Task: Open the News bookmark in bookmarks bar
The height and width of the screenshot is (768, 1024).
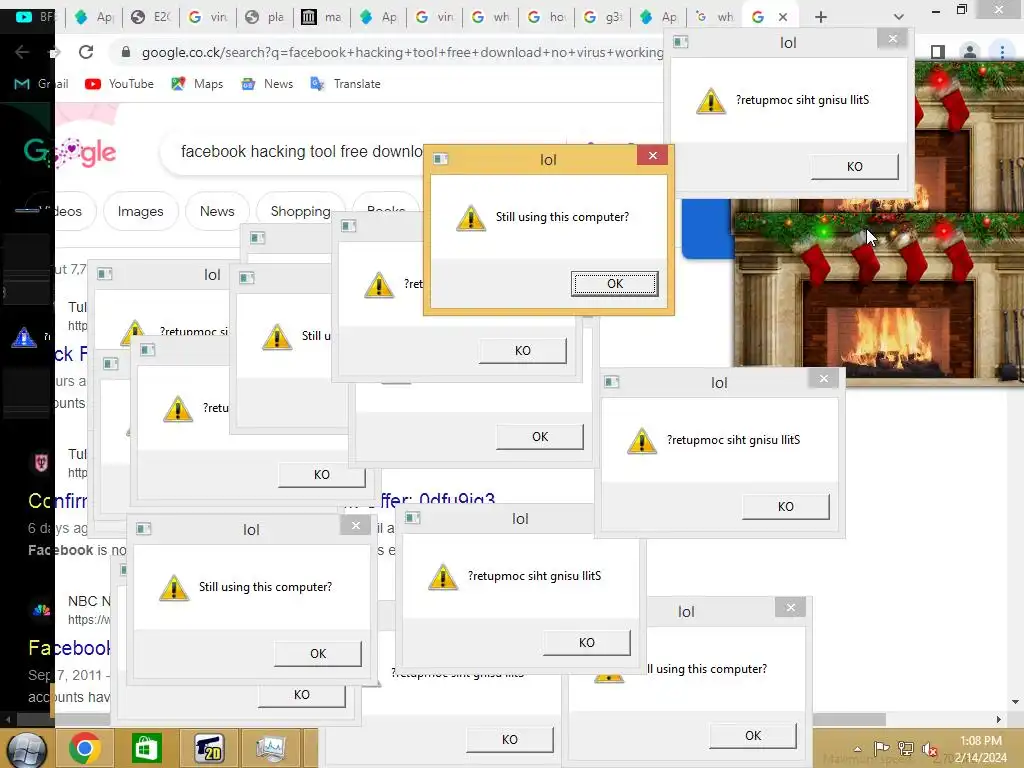Action: 267,84
